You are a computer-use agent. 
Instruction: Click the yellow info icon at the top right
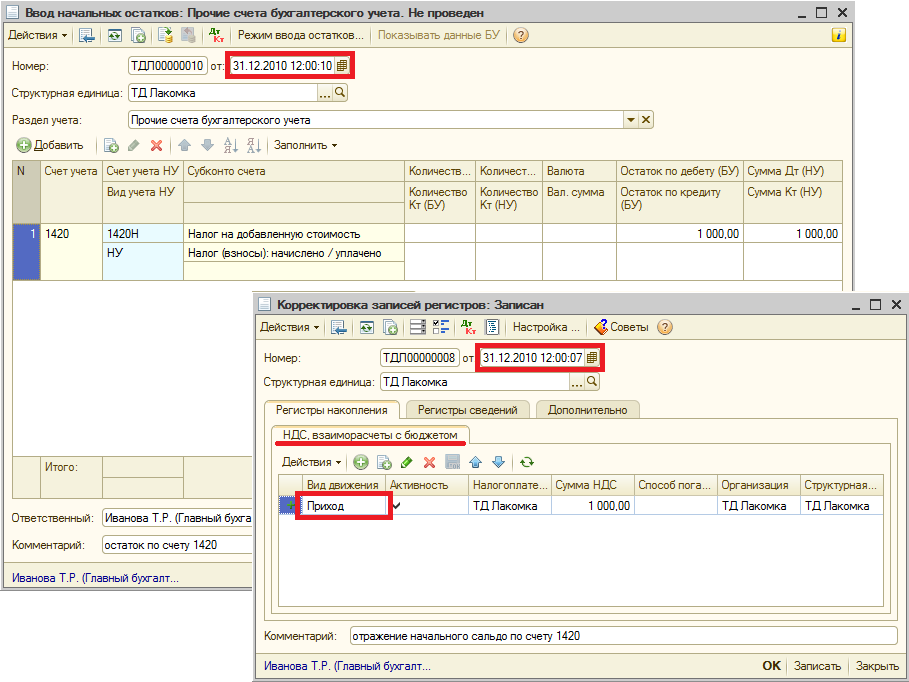coord(838,35)
